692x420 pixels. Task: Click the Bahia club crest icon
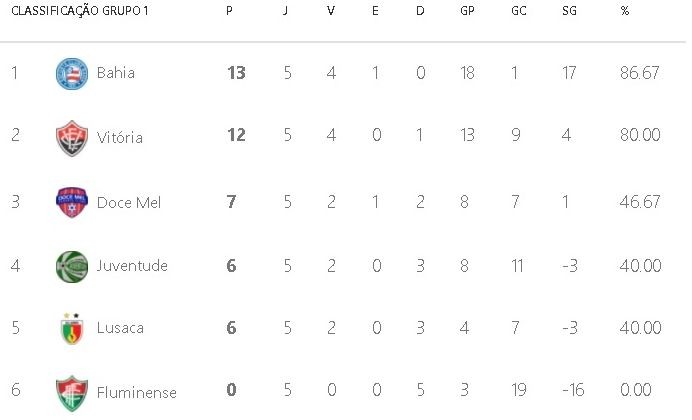pyautogui.click(x=72, y=74)
